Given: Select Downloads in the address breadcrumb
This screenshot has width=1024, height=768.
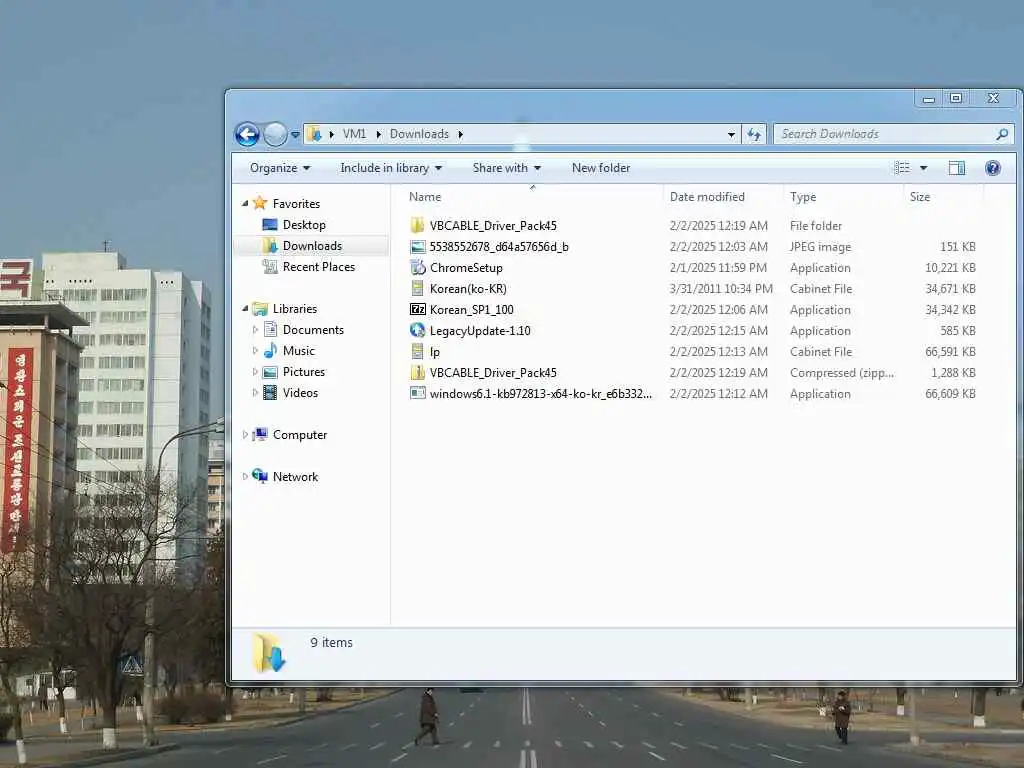Looking at the screenshot, I should click(x=419, y=134).
